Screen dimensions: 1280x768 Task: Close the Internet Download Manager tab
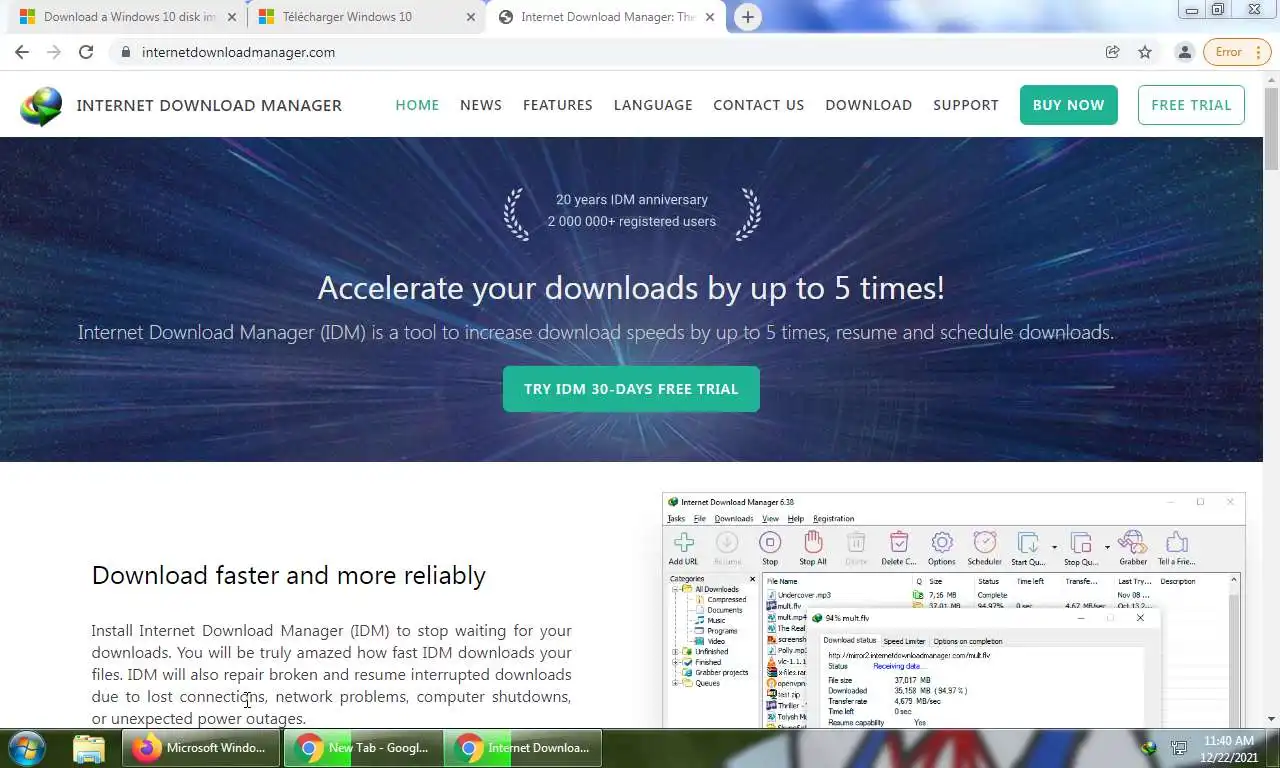(709, 17)
